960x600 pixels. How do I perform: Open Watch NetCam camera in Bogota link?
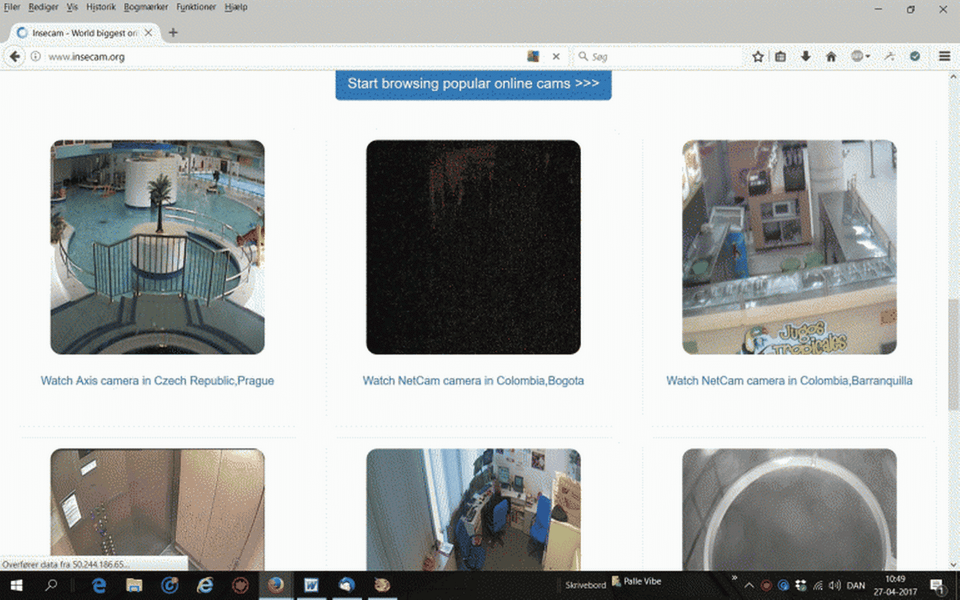pos(473,381)
